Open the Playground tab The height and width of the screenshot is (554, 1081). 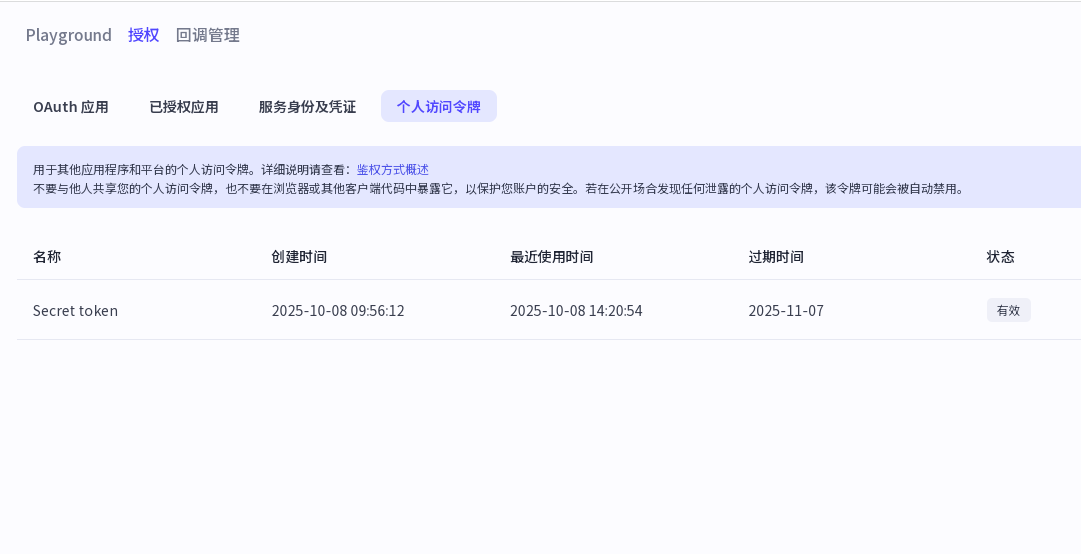pyautogui.click(x=68, y=35)
